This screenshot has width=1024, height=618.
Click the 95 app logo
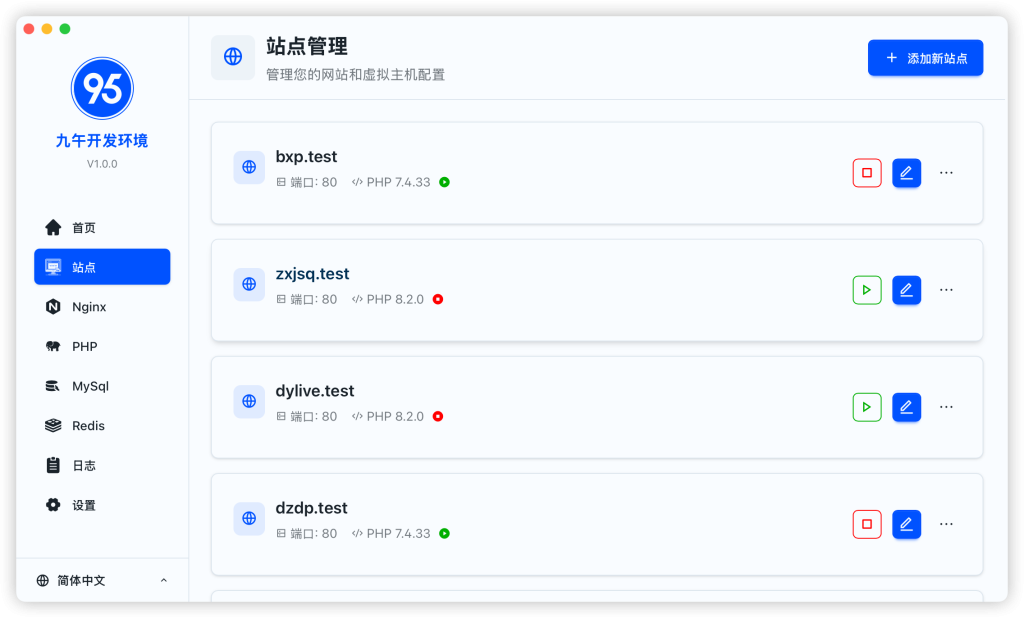tap(102, 89)
